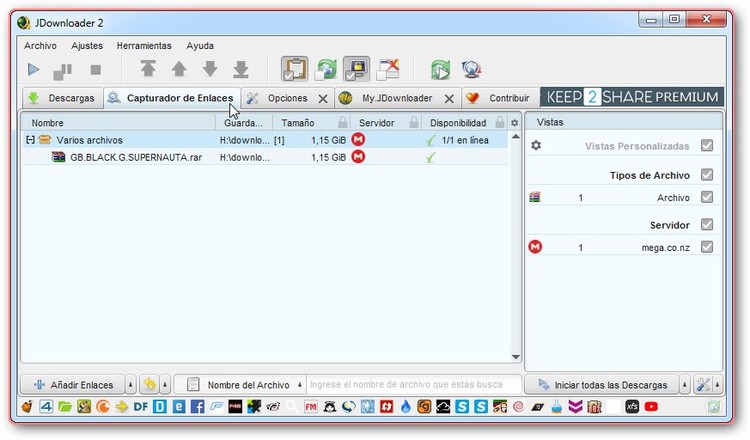This screenshot has height=440, width=750.
Task: Close the My.JDownloader tab
Action: tap(449, 99)
